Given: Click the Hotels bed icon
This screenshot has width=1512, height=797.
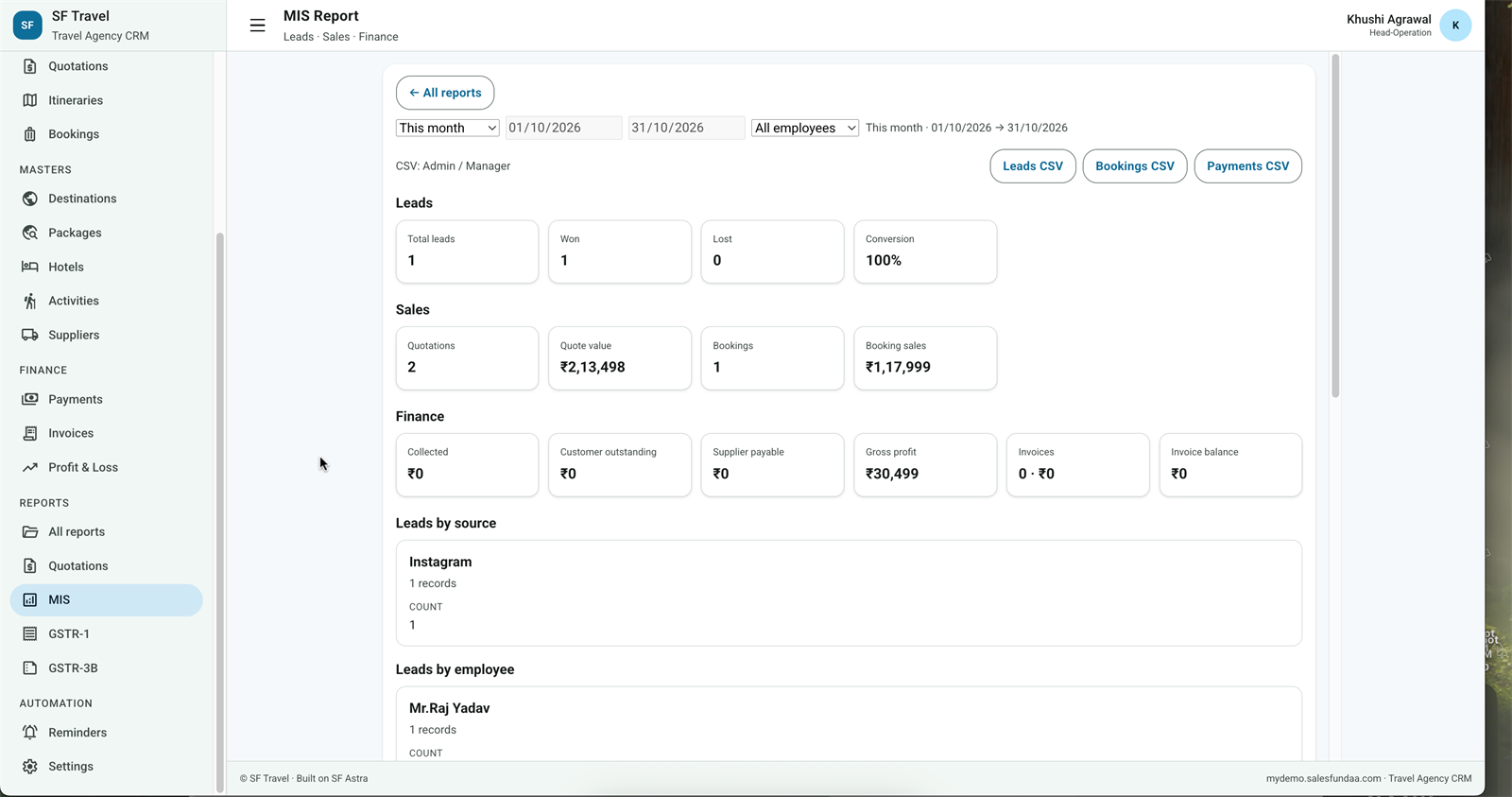Looking at the screenshot, I should click(30, 267).
